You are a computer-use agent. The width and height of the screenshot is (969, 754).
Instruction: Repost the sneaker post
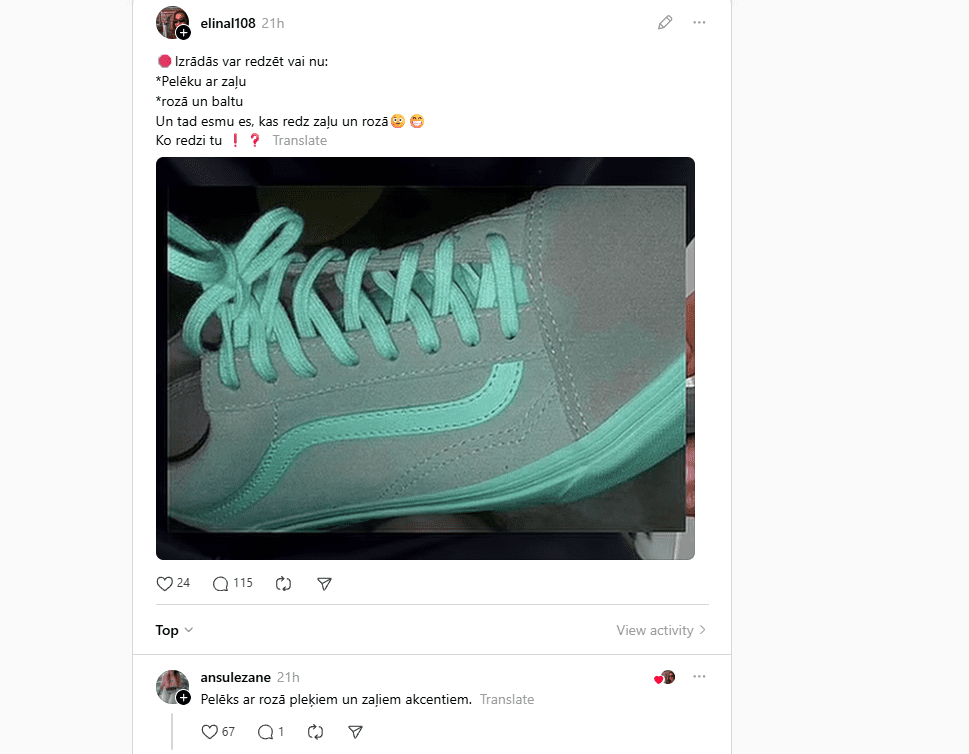pos(283,583)
